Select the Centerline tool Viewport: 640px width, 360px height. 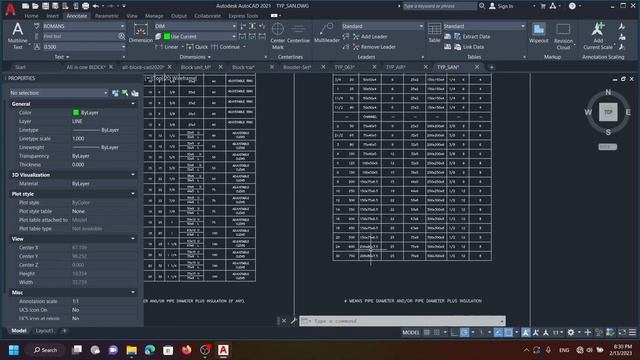coord(298,33)
